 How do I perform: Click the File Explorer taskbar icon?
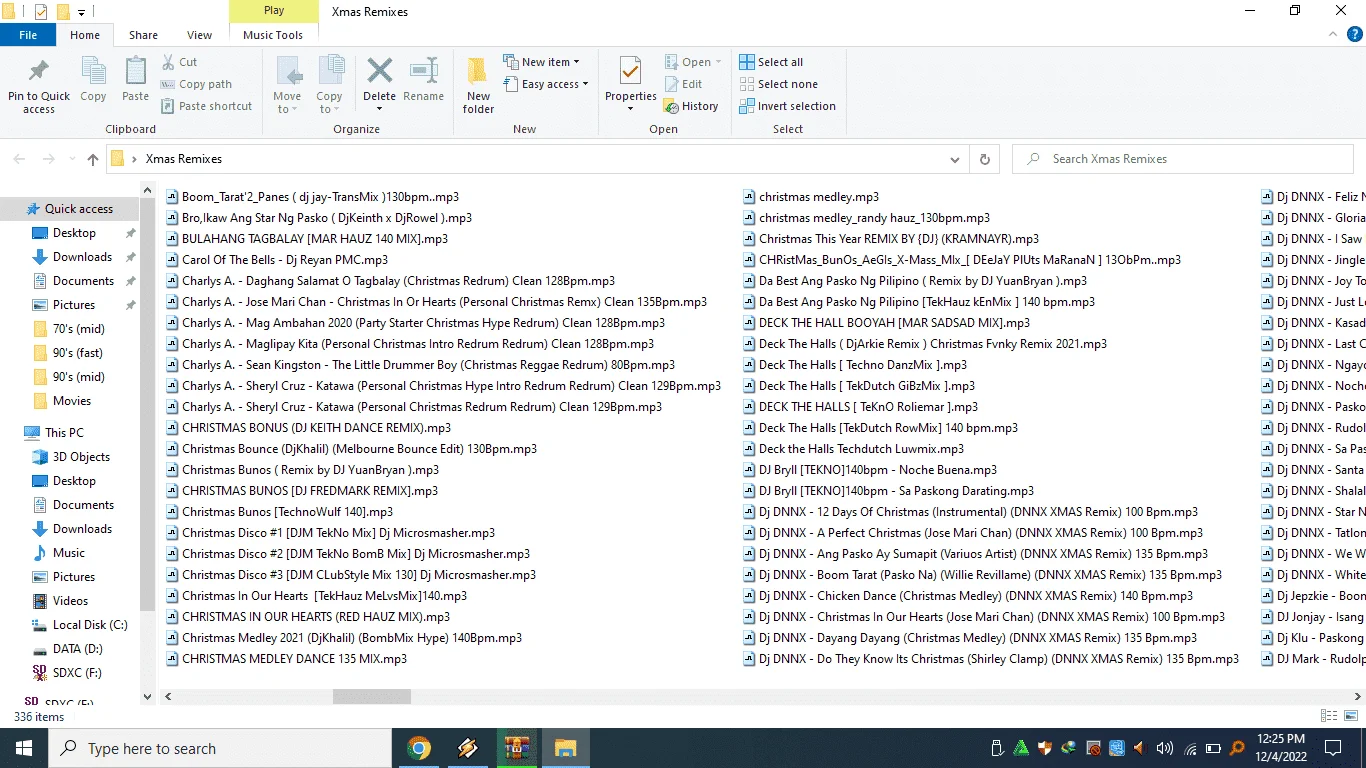(566, 748)
